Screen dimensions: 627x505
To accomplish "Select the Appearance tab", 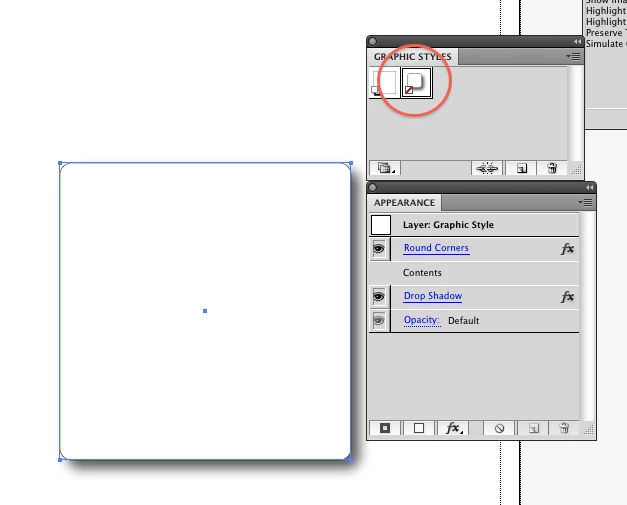I will tap(404, 203).
